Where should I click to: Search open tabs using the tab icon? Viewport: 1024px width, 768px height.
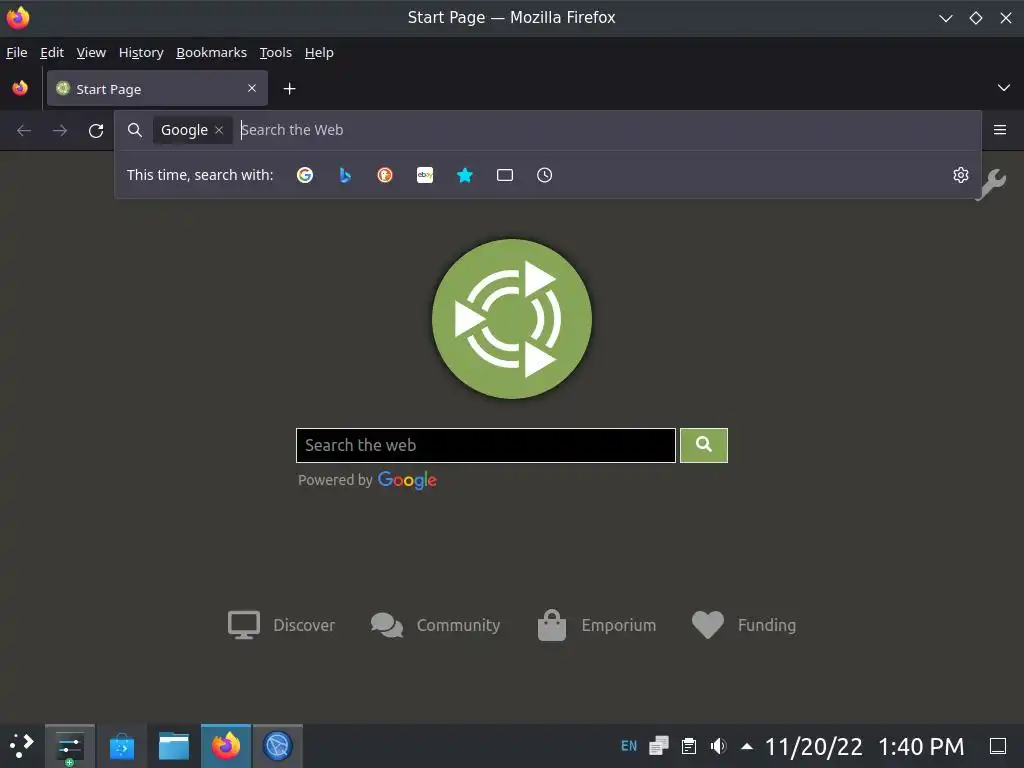click(x=504, y=175)
